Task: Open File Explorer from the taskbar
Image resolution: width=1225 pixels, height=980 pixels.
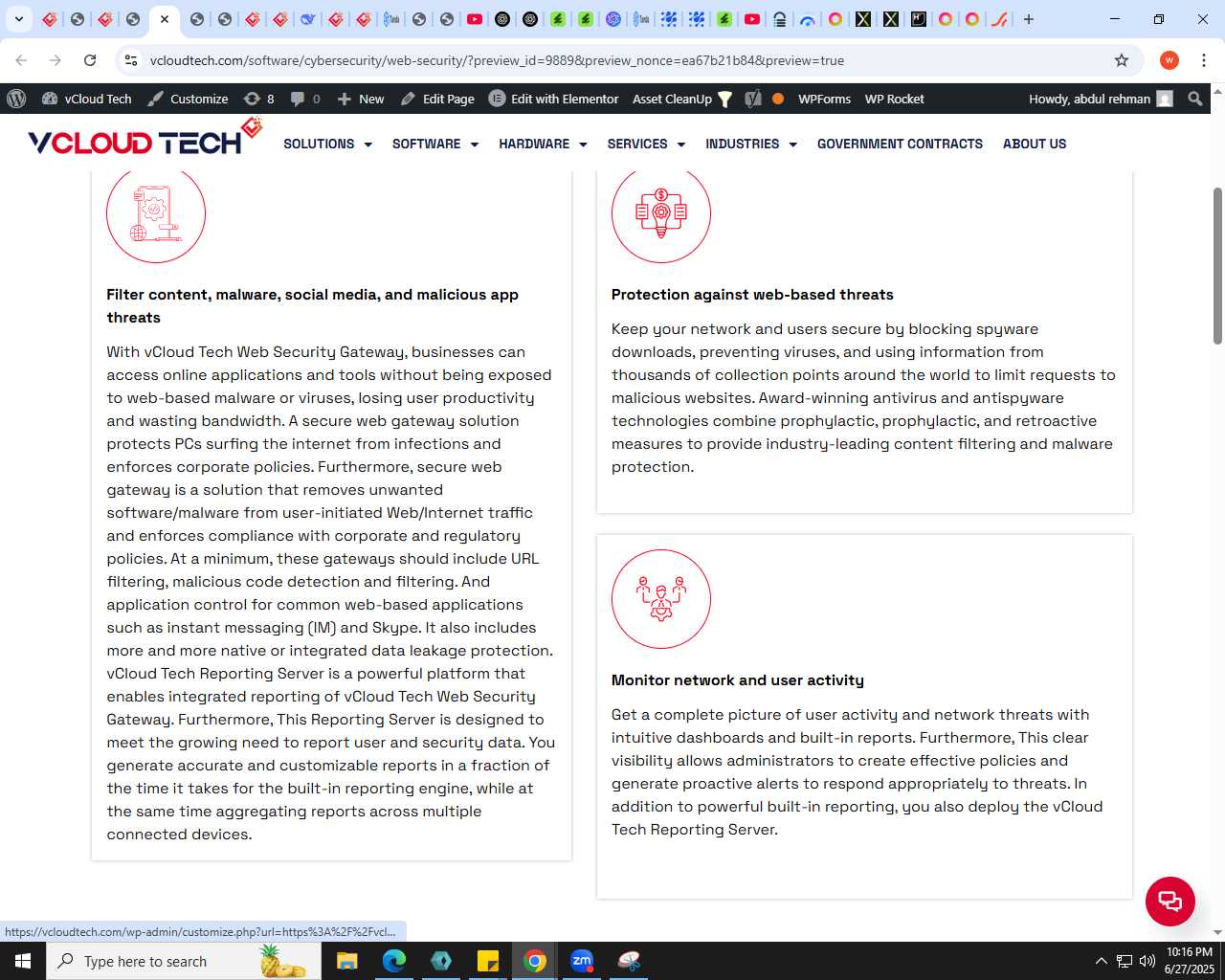Action: 347,961
